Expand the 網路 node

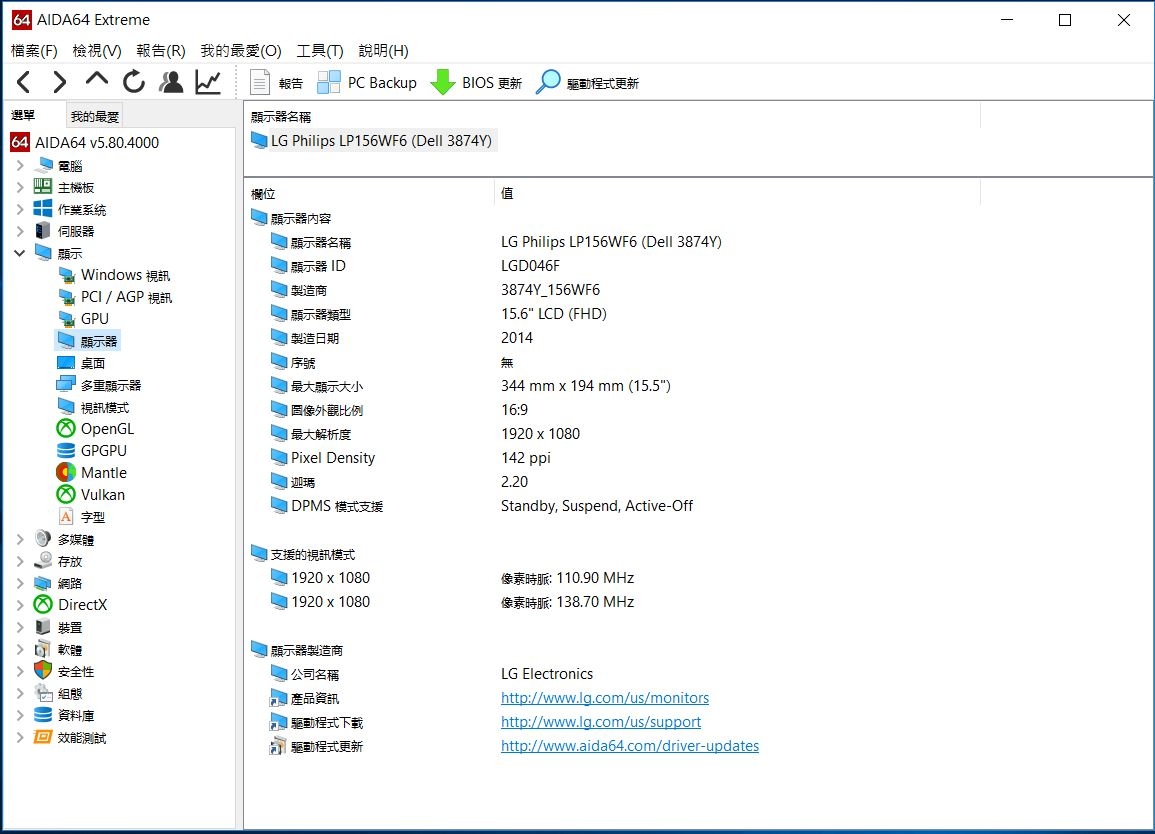(20, 584)
